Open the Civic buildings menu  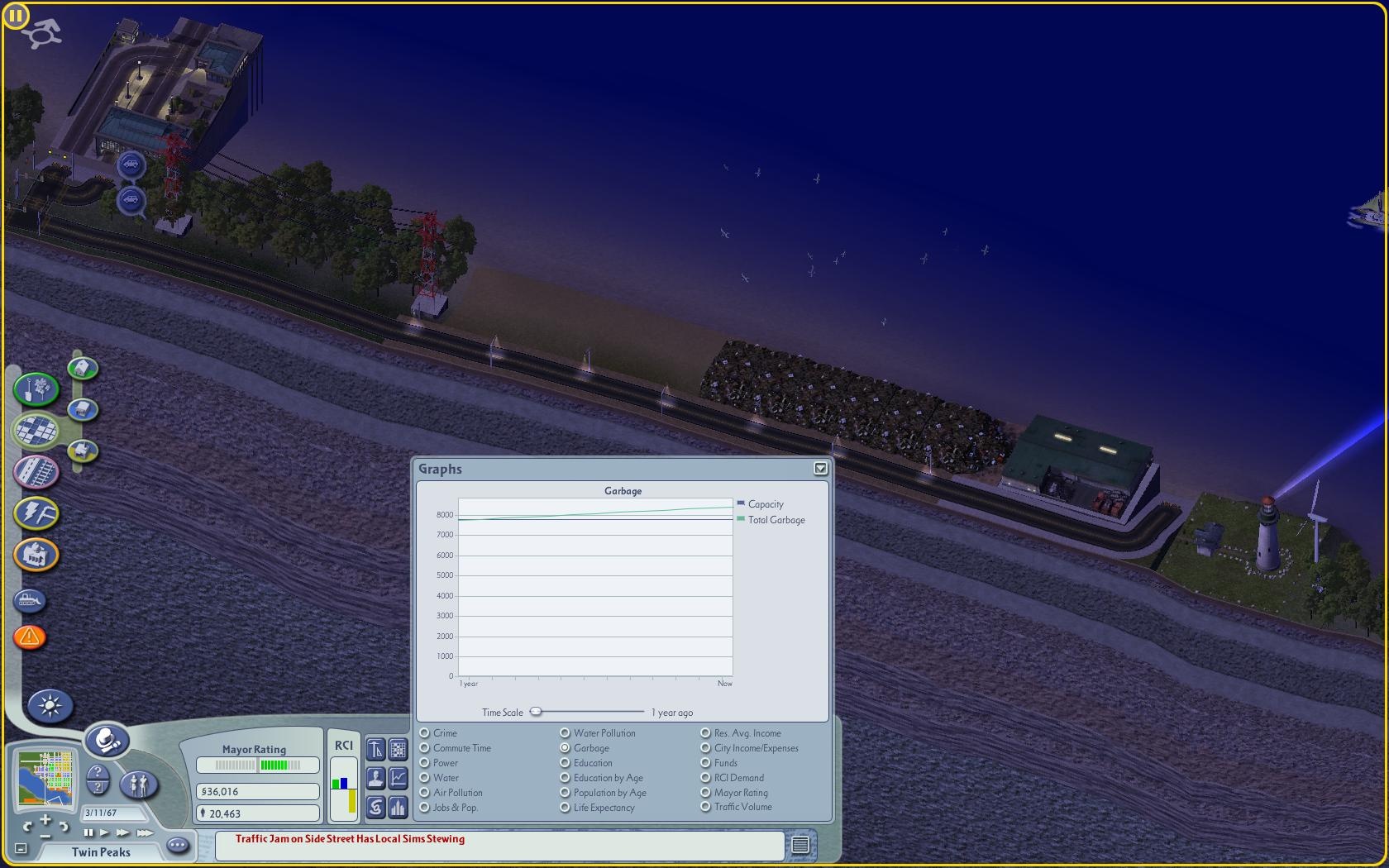[x=36, y=554]
